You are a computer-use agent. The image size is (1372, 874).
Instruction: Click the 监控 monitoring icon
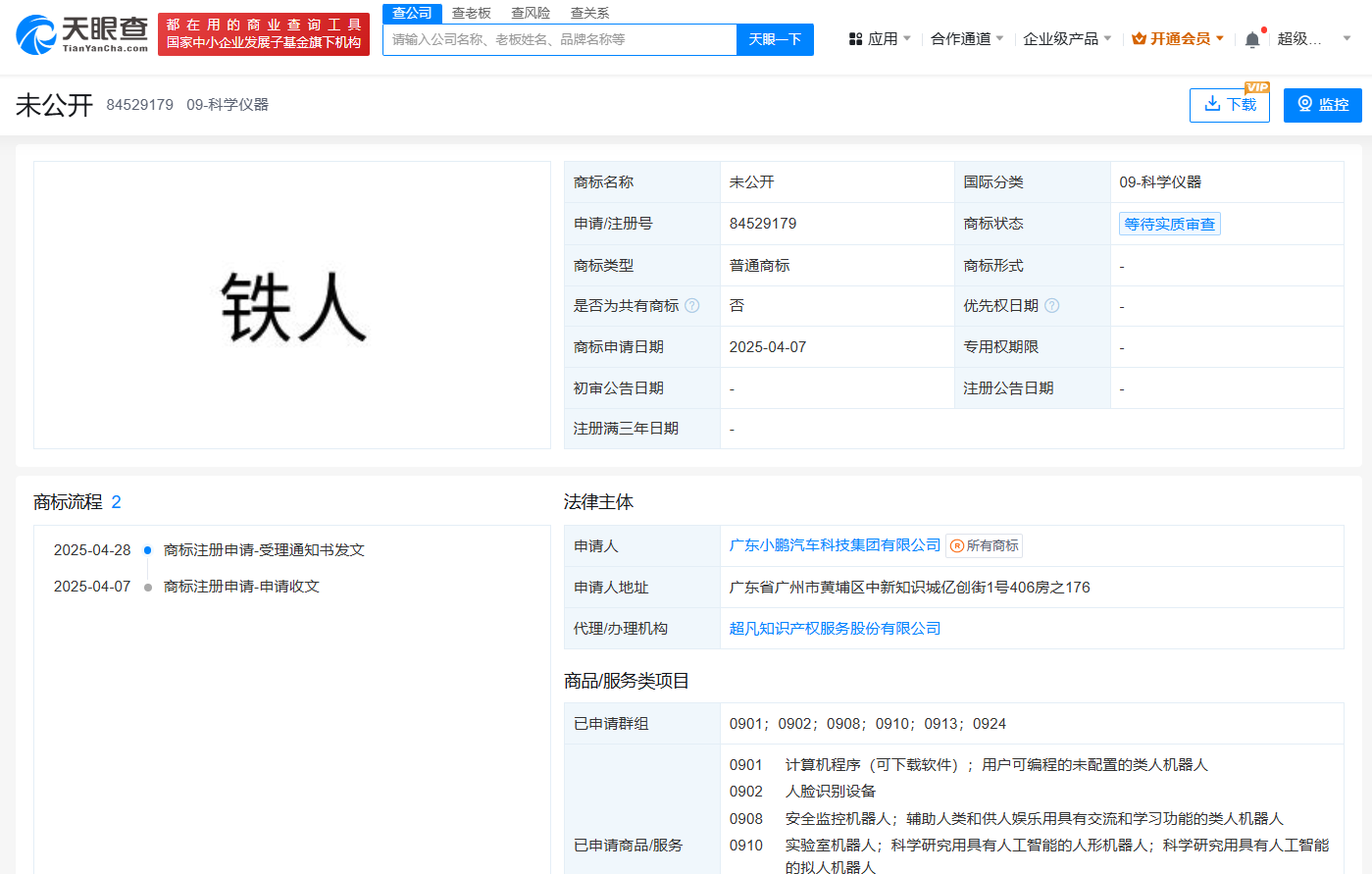(1304, 104)
